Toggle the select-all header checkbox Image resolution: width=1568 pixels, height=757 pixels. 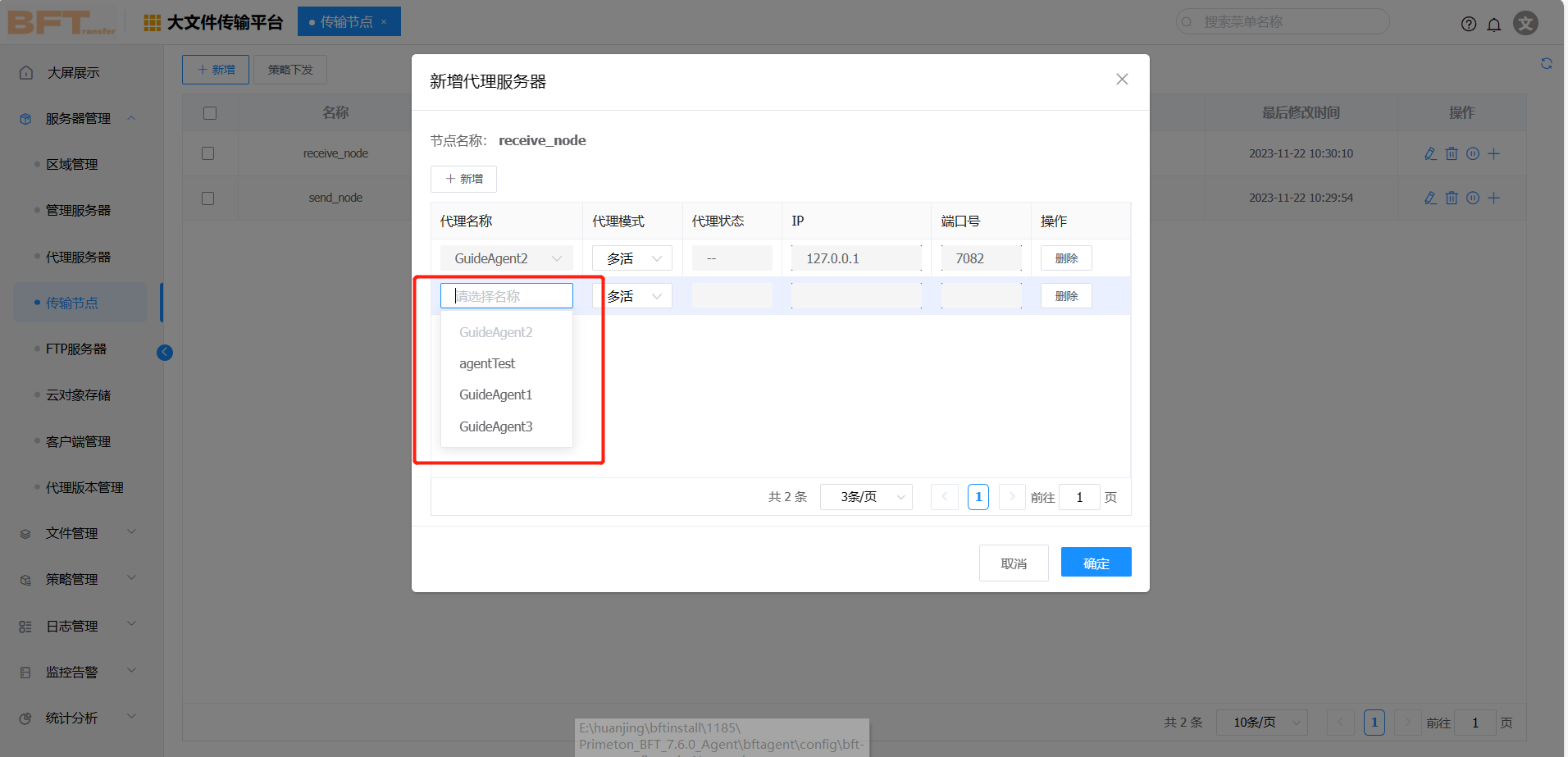point(210,113)
